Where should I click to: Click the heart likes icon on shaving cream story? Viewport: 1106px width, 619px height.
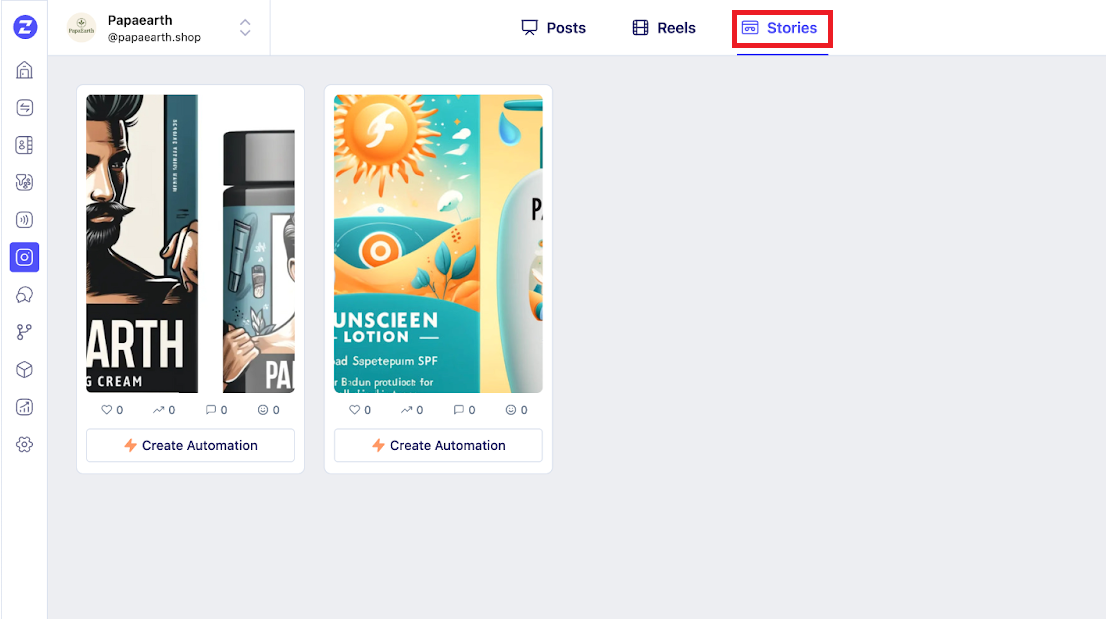pyautogui.click(x=107, y=410)
